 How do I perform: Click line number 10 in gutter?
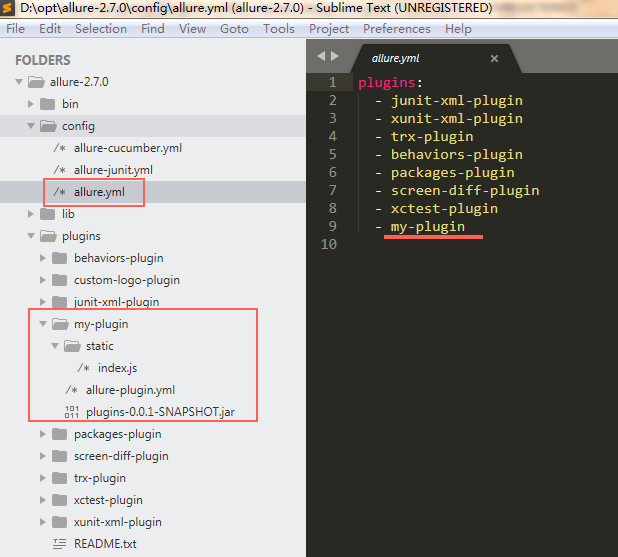(329, 244)
